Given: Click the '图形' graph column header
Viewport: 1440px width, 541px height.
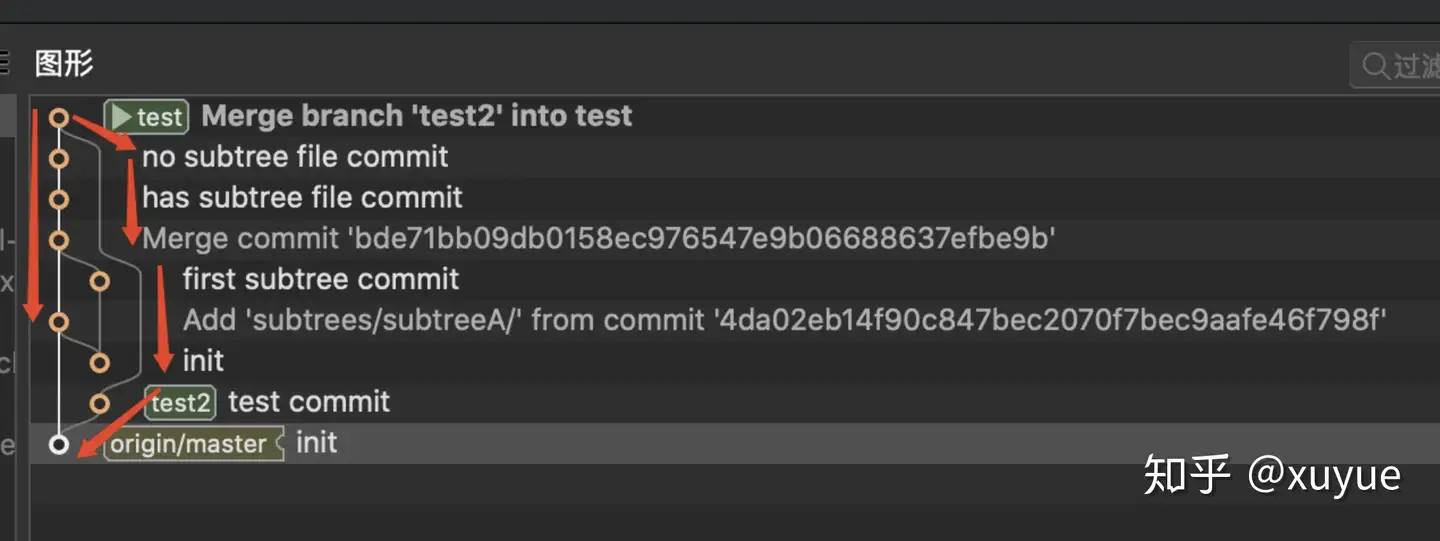Looking at the screenshot, I should (64, 64).
